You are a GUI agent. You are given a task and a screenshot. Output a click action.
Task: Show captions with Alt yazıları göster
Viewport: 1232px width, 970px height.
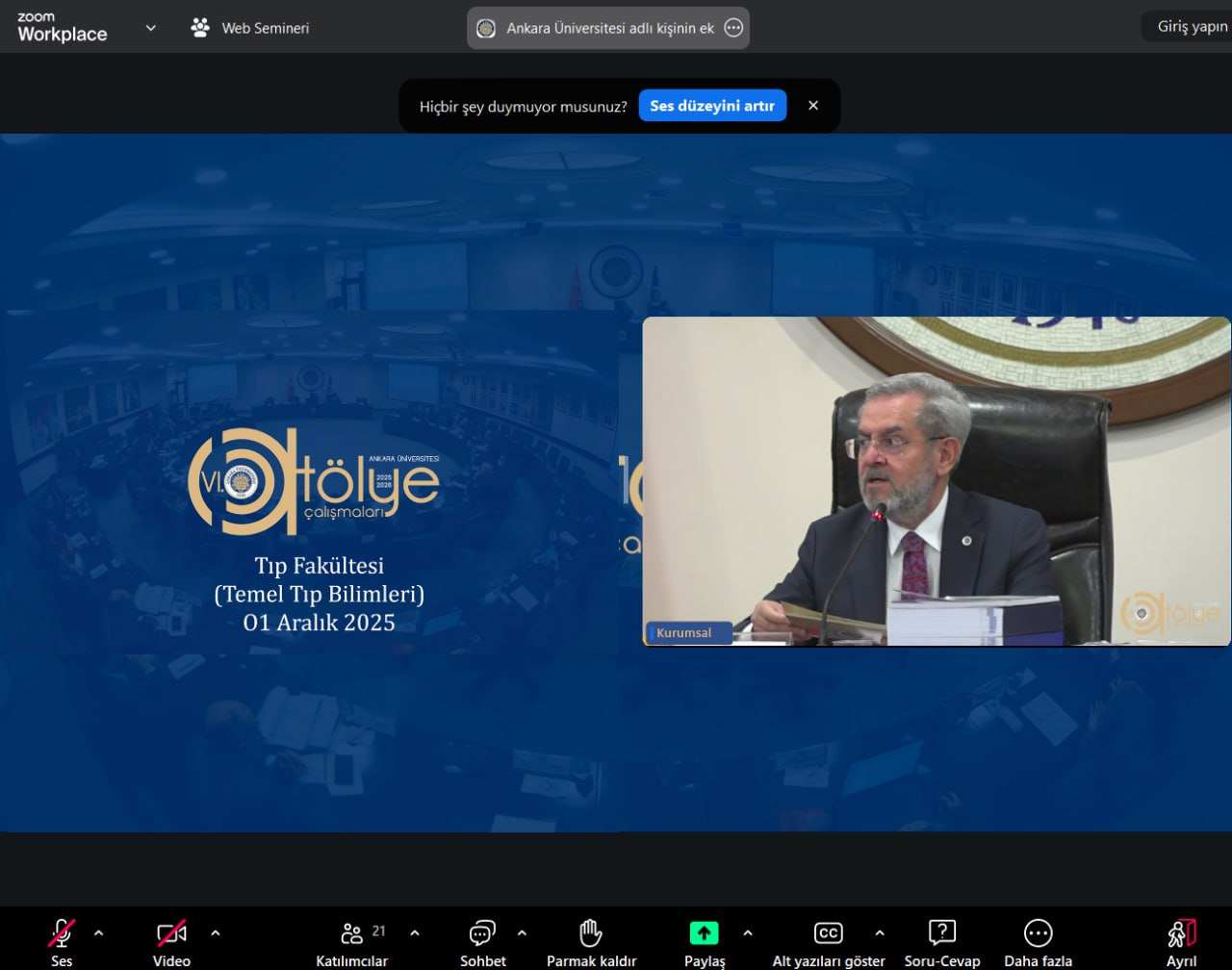[x=828, y=933]
